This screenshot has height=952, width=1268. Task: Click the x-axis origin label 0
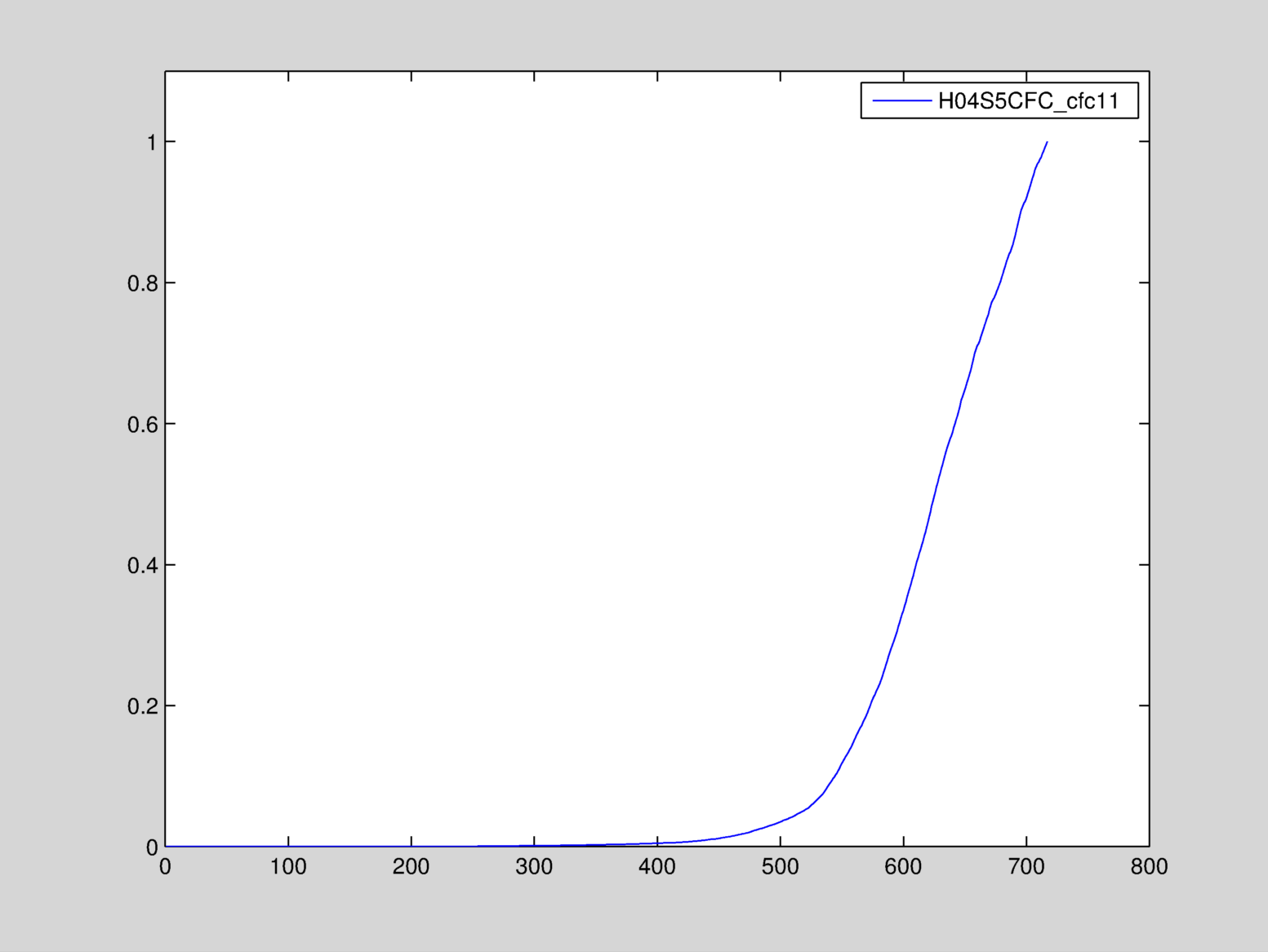coord(165,867)
